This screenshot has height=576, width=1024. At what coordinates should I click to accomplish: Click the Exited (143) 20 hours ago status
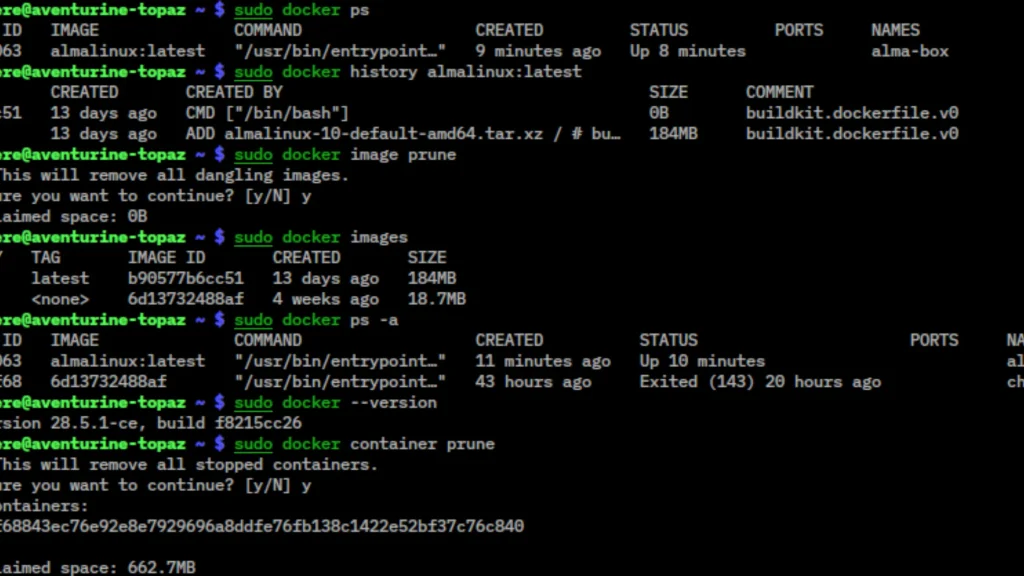(760, 381)
